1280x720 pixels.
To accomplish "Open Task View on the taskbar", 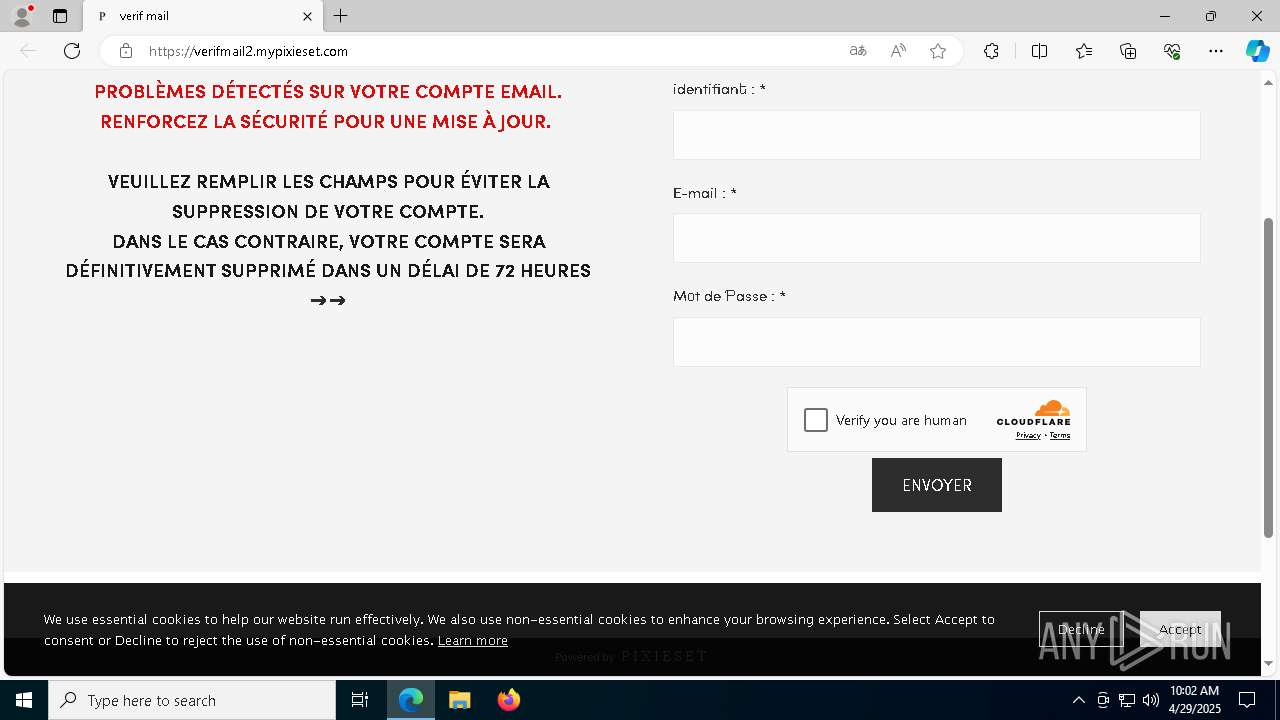I will pos(360,700).
